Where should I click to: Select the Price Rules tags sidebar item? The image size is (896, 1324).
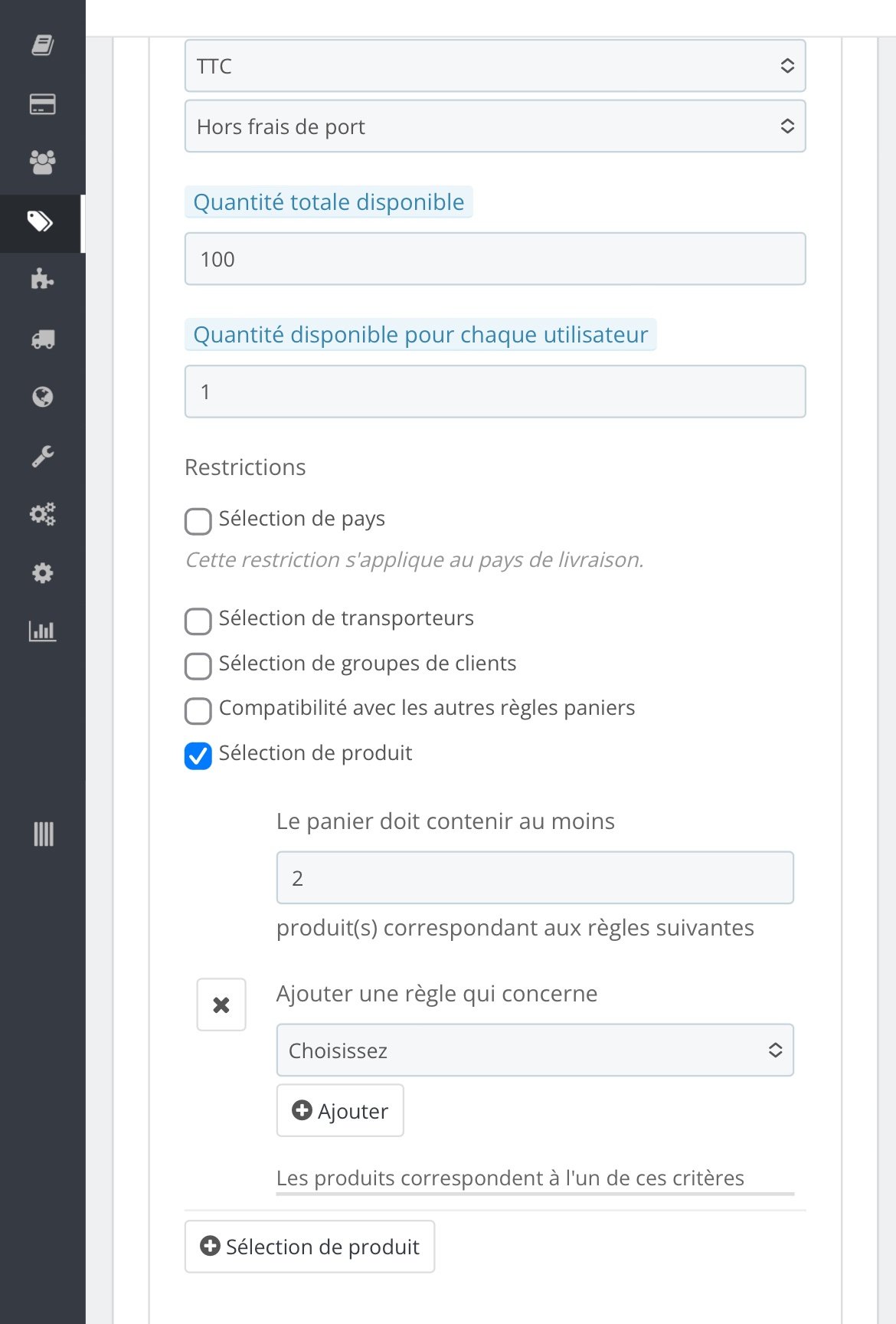[x=42, y=222]
